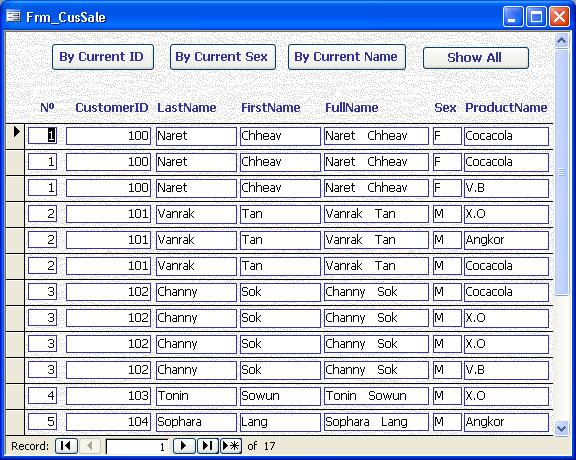The image size is (576, 460).
Task: Jump to last record navigation button
Action: coord(208,446)
